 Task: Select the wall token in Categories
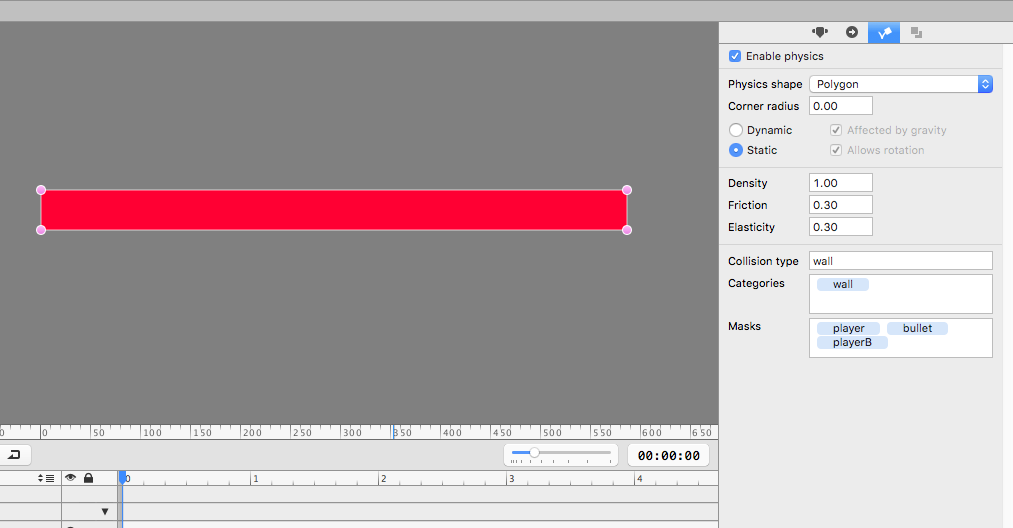pyautogui.click(x=842, y=284)
